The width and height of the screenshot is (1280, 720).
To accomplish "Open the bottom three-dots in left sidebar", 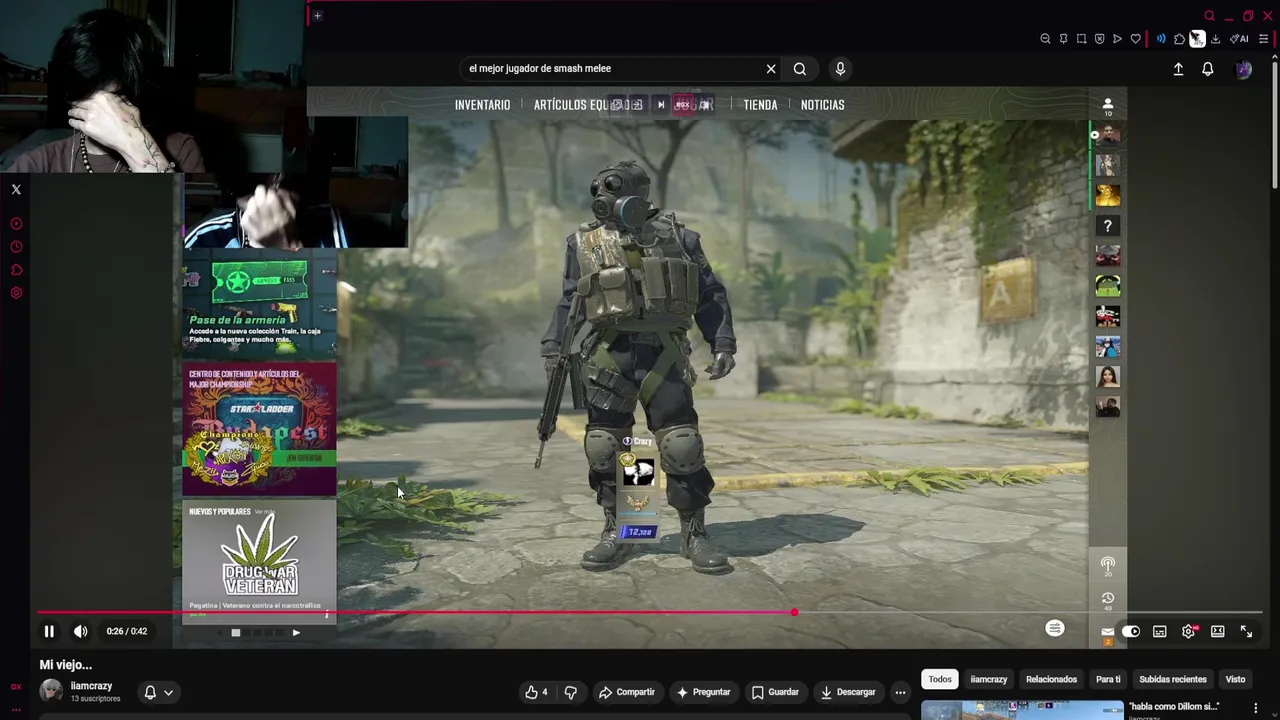I will tap(16, 709).
